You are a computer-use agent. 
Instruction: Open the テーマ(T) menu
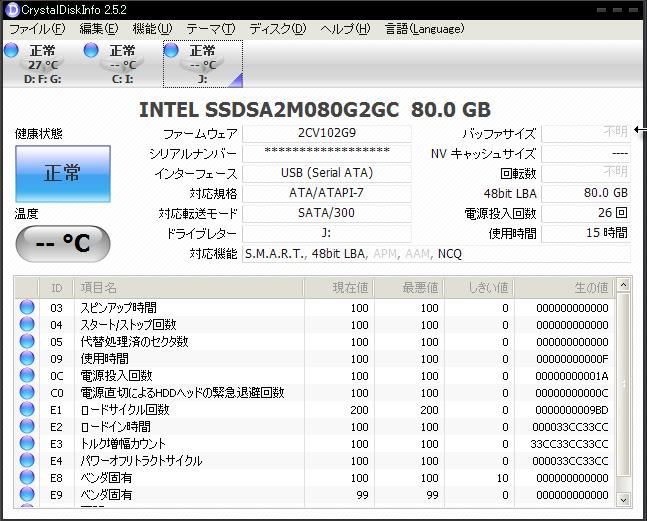click(x=210, y=29)
